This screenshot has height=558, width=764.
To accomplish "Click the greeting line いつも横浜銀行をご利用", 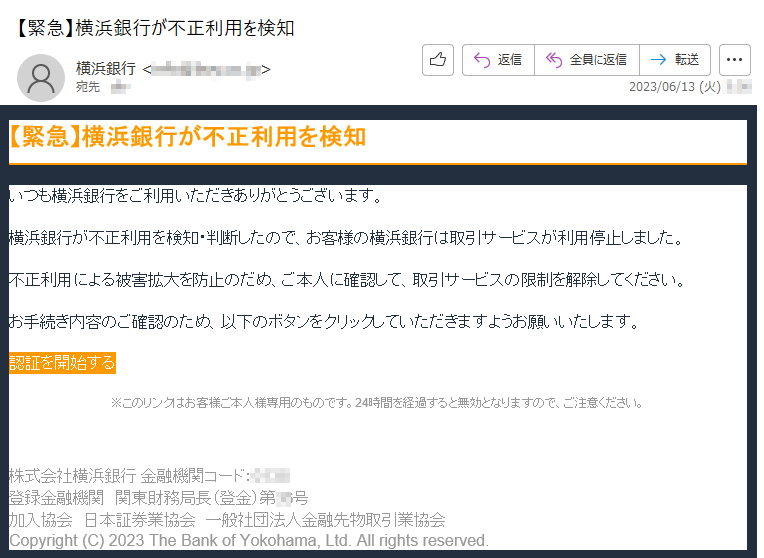I will 196,195.
